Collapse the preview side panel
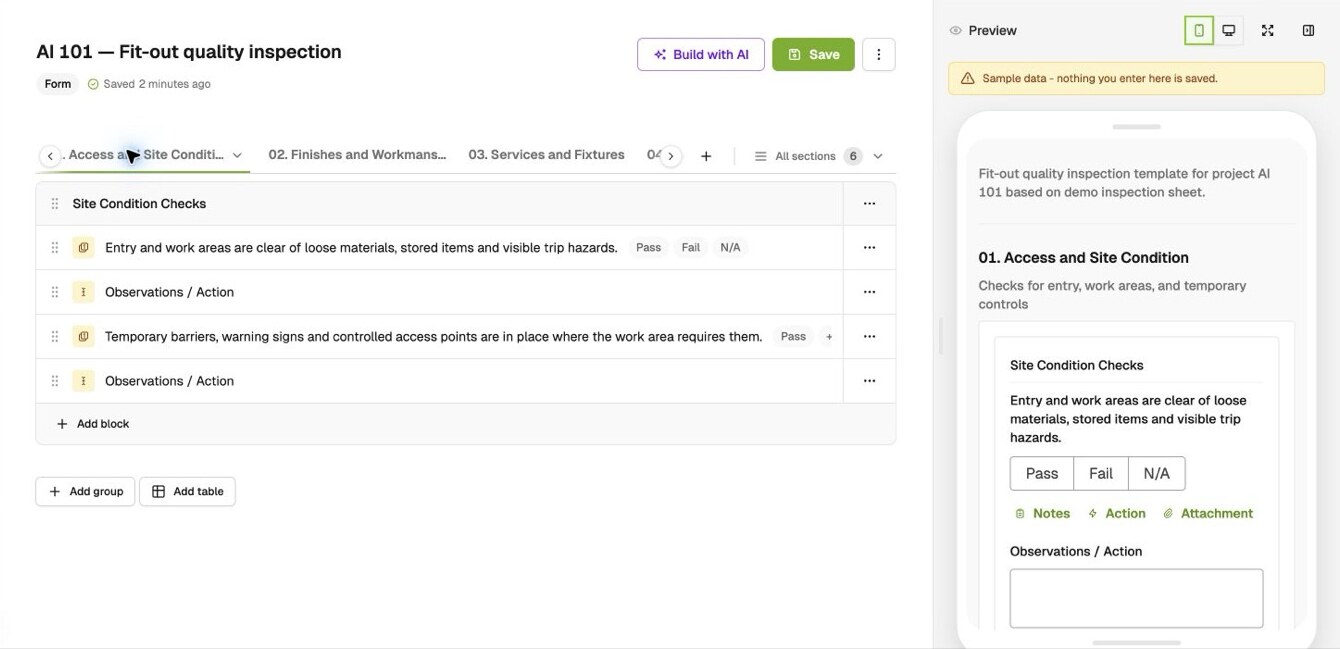Screen dimensions: 1340x649 1308,31
